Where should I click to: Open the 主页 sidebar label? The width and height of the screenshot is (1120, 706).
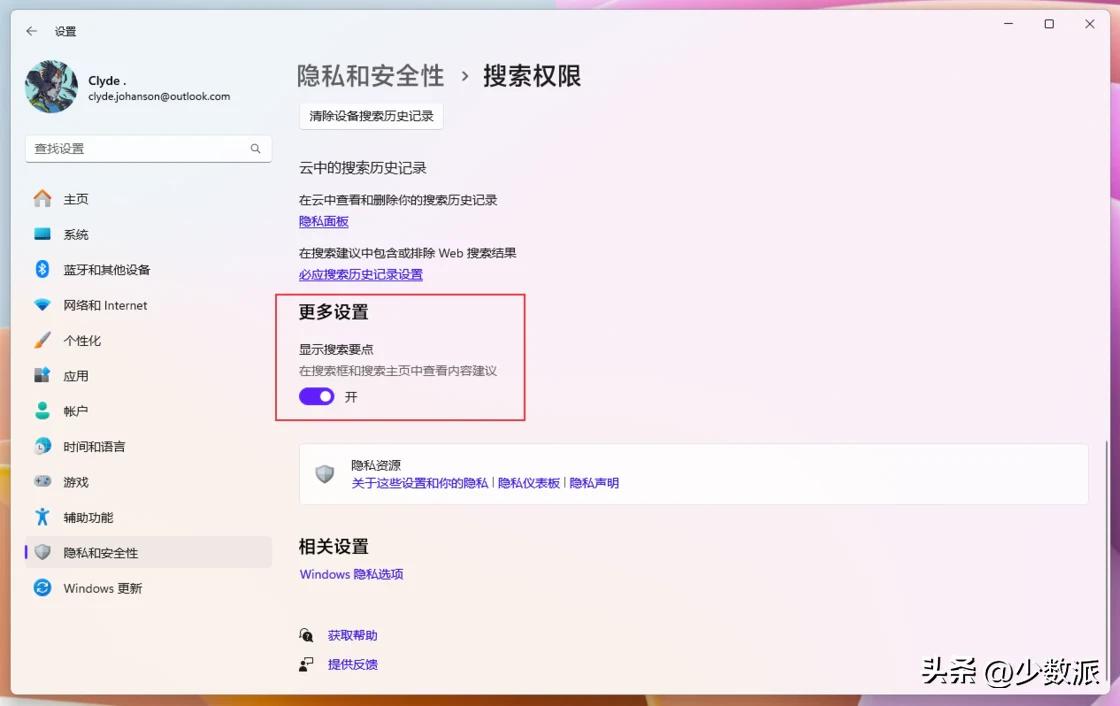coord(76,199)
